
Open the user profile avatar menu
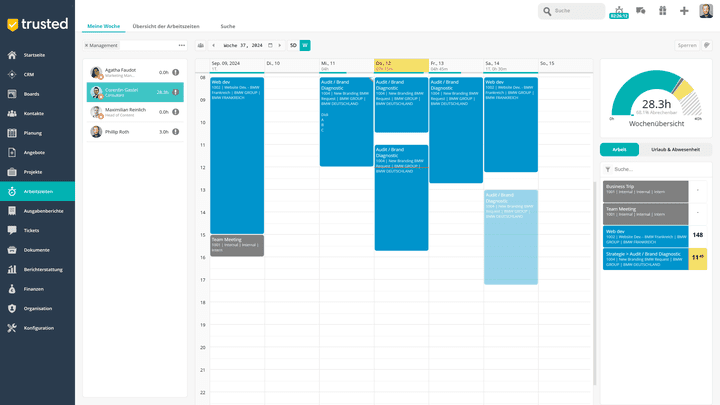click(706, 11)
